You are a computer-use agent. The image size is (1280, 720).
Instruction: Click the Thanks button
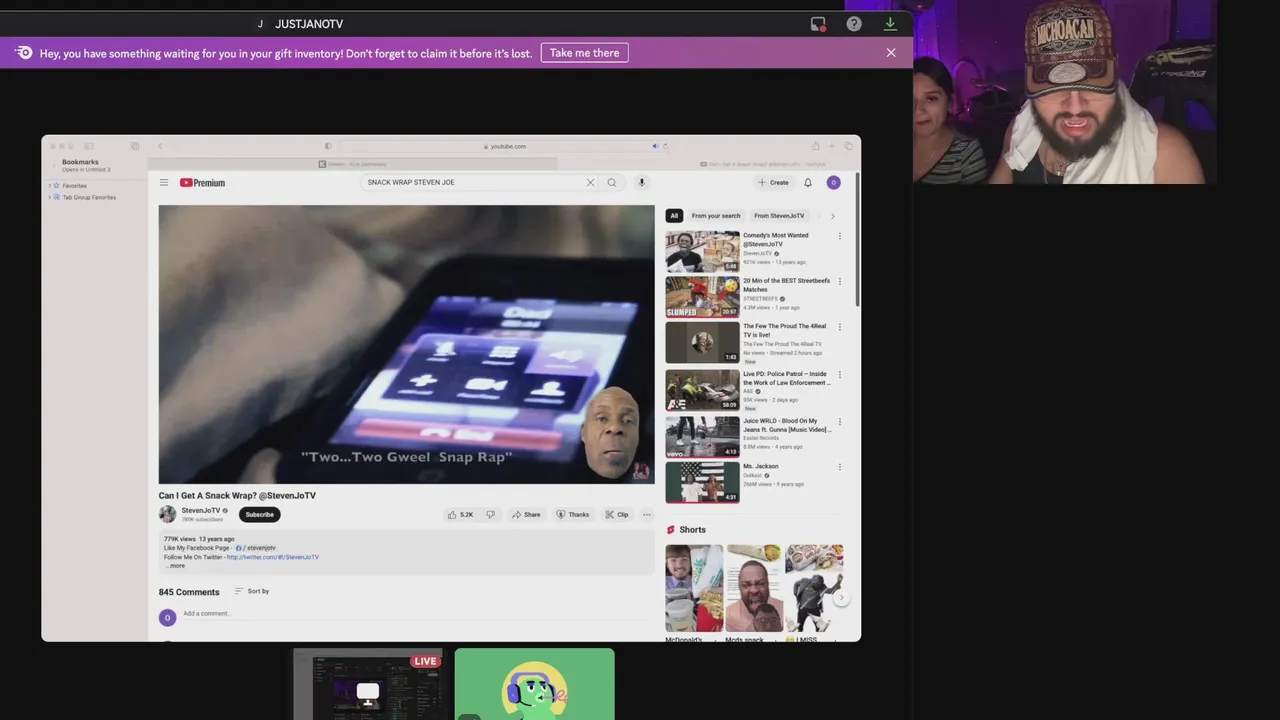coord(573,515)
